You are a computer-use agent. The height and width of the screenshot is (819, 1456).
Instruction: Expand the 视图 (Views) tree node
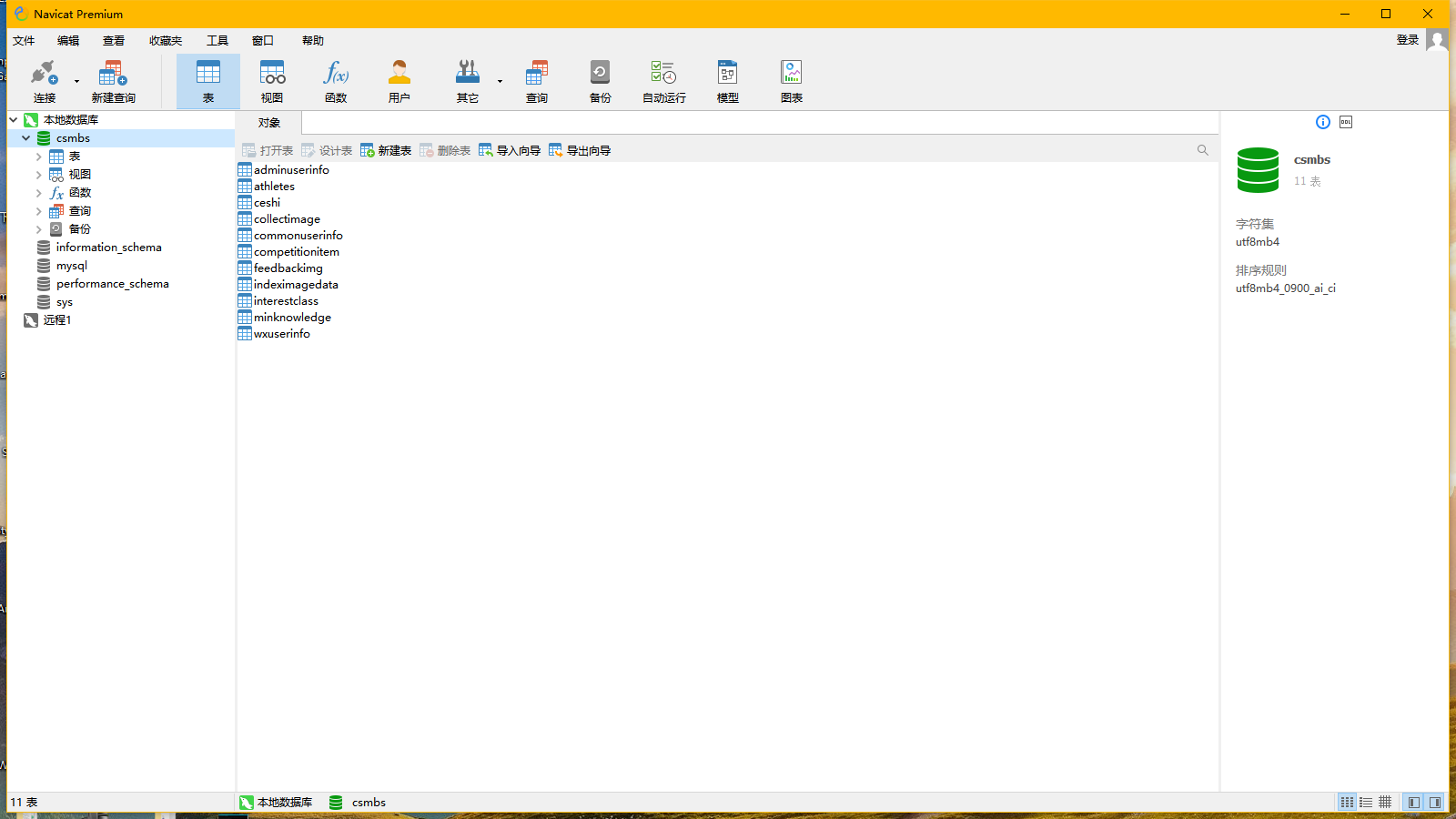[39, 175]
